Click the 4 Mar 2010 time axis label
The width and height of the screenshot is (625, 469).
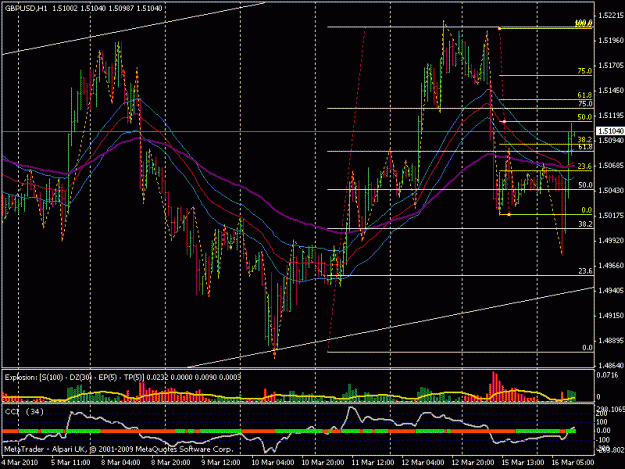coord(20,463)
